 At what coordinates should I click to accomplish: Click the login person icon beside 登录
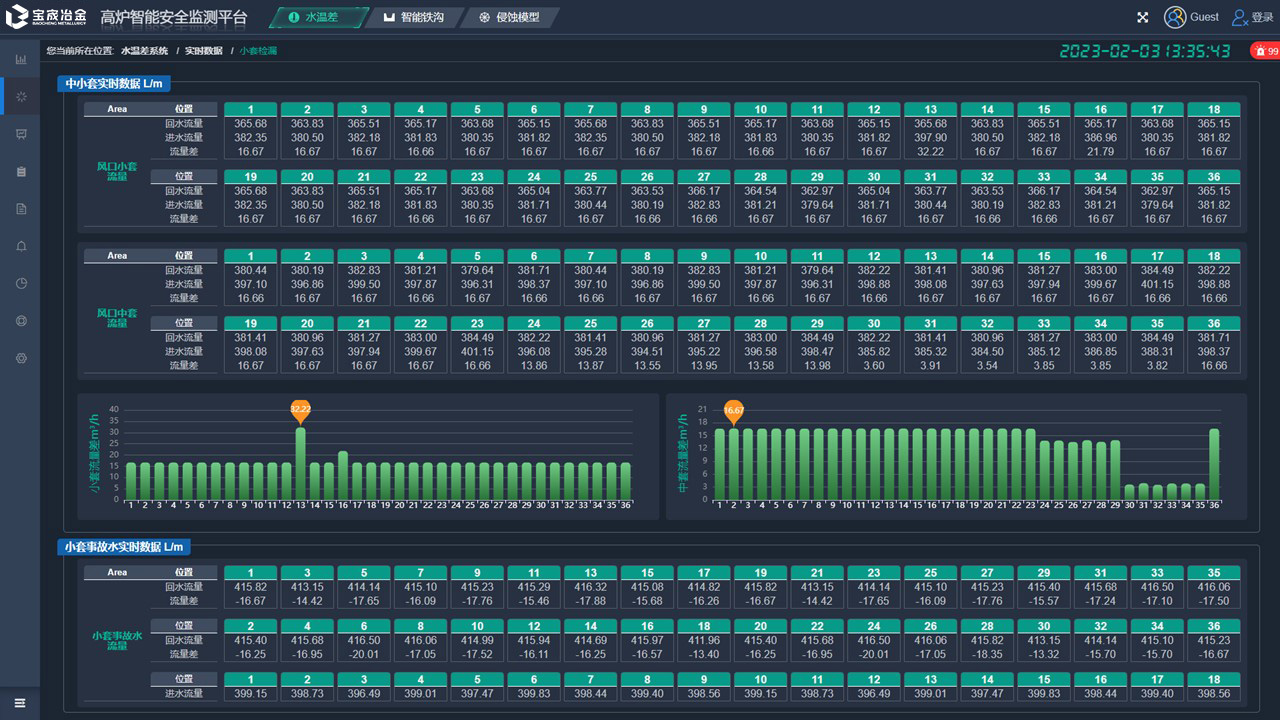1239,17
